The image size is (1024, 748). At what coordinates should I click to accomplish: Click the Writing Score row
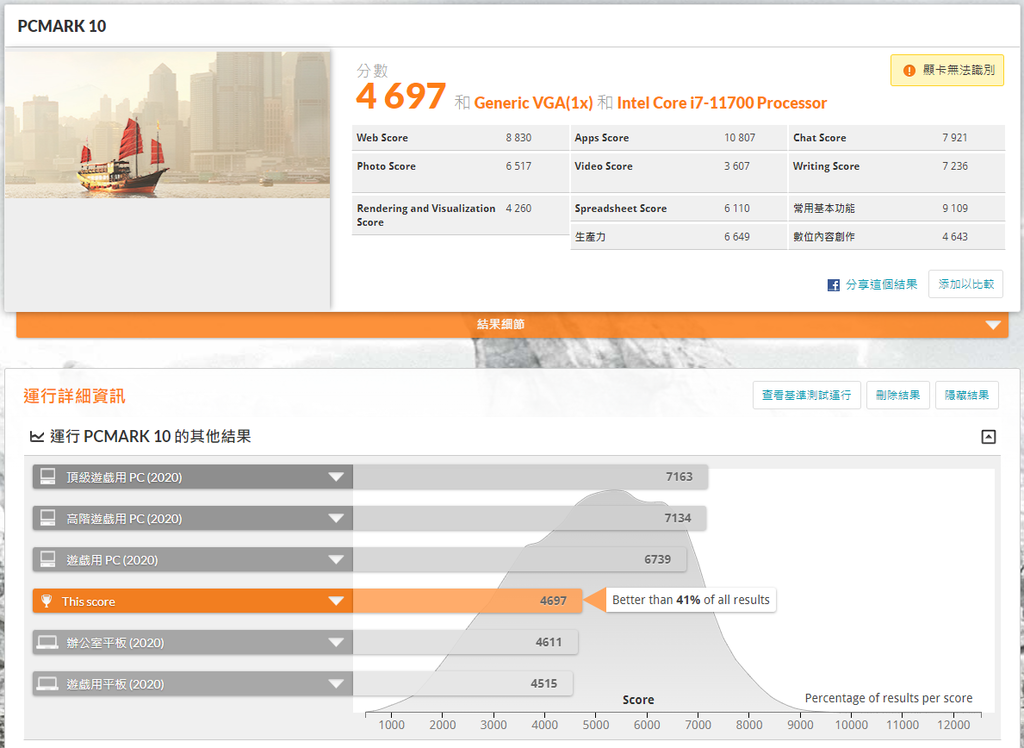click(897, 172)
